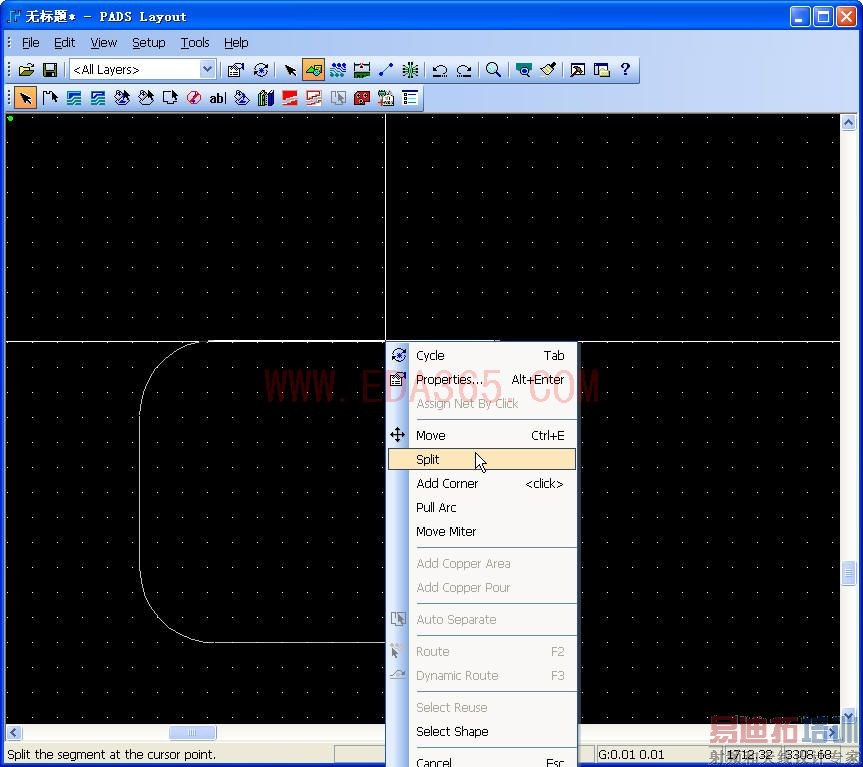
Task: Choose Add Corner from the context menu
Action: click(x=482, y=484)
